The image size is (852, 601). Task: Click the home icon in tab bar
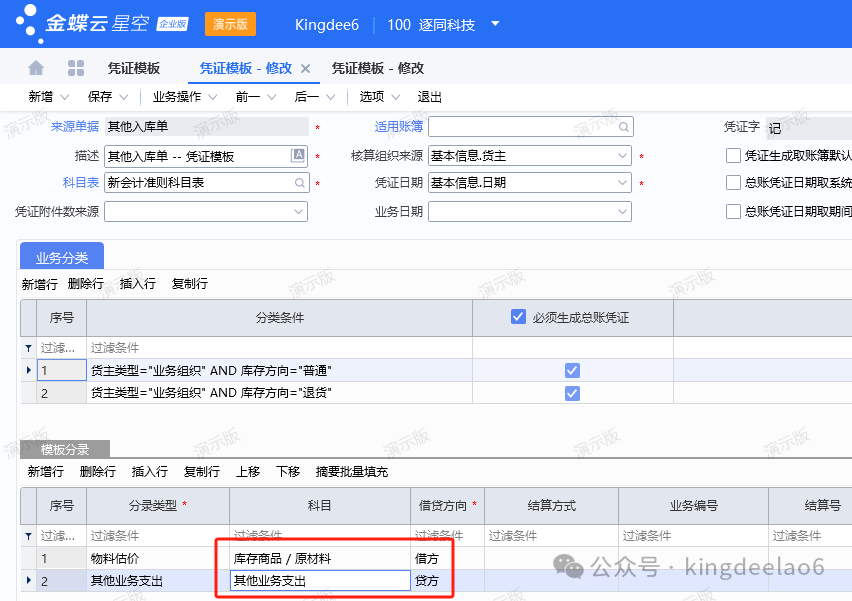[36, 68]
